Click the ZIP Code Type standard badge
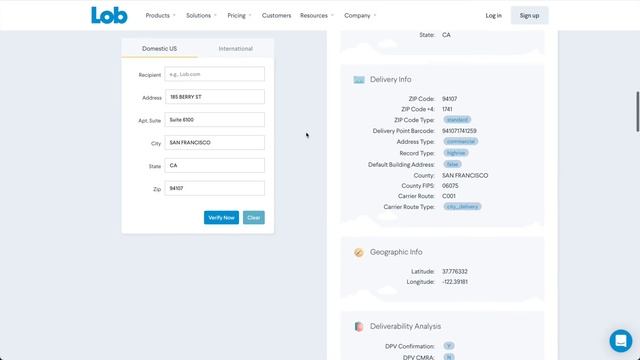The width and height of the screenshot is (640, 360). [457, 120]
